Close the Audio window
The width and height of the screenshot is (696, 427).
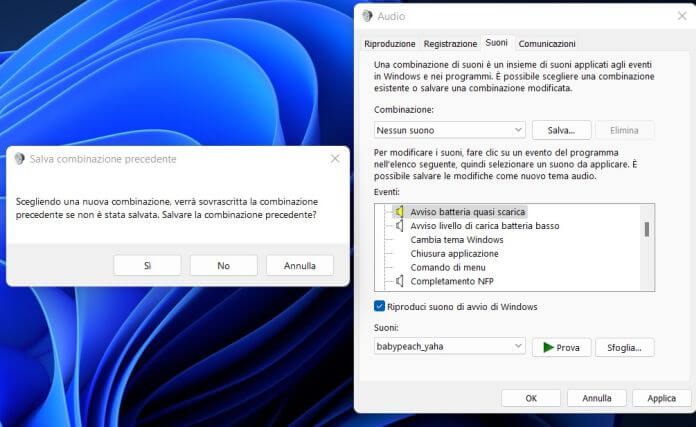pyautogui.click(x=682, y=16)
